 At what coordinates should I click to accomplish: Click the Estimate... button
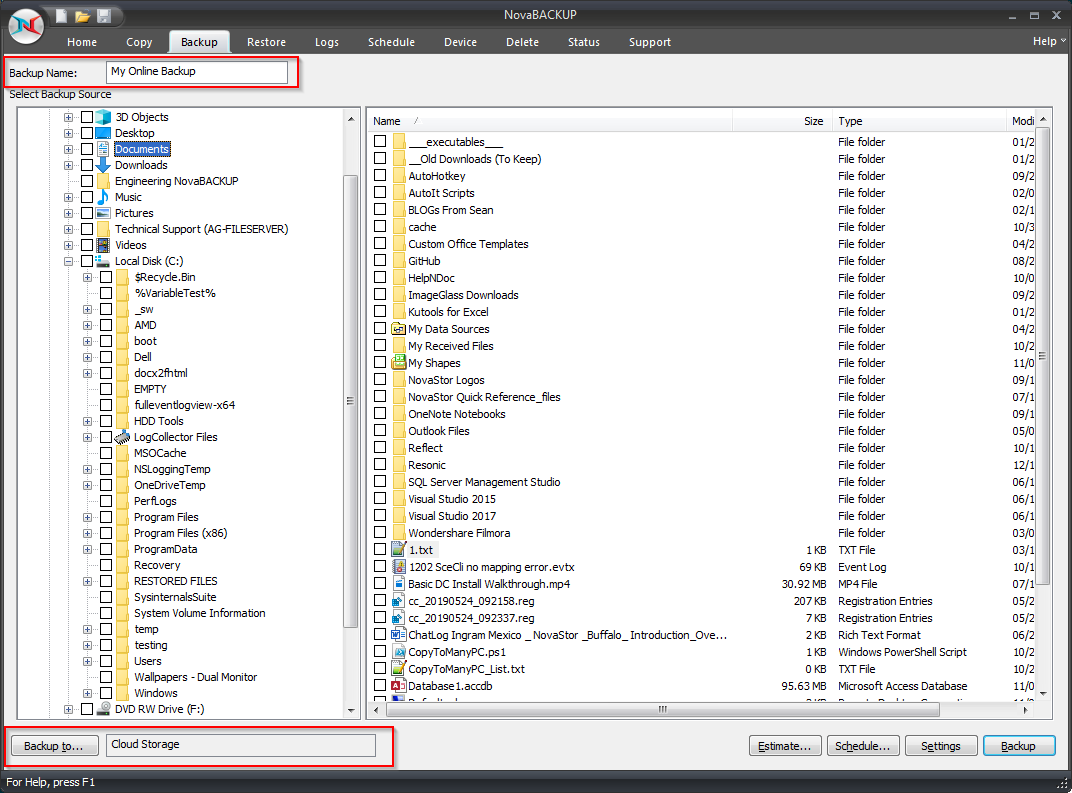pyautogui.click(x=784, y=746)
